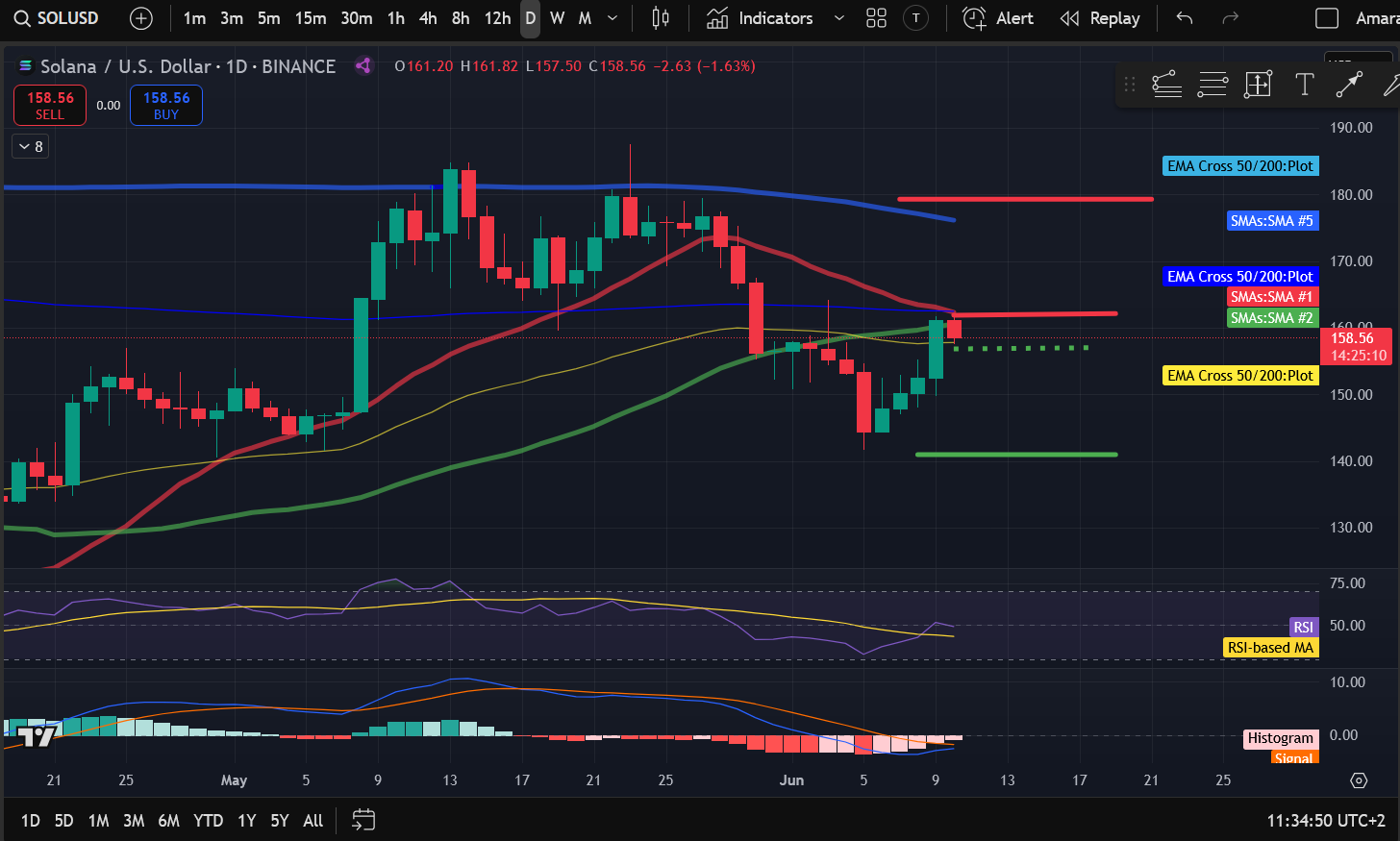Select the daily D timeframe

530,18
